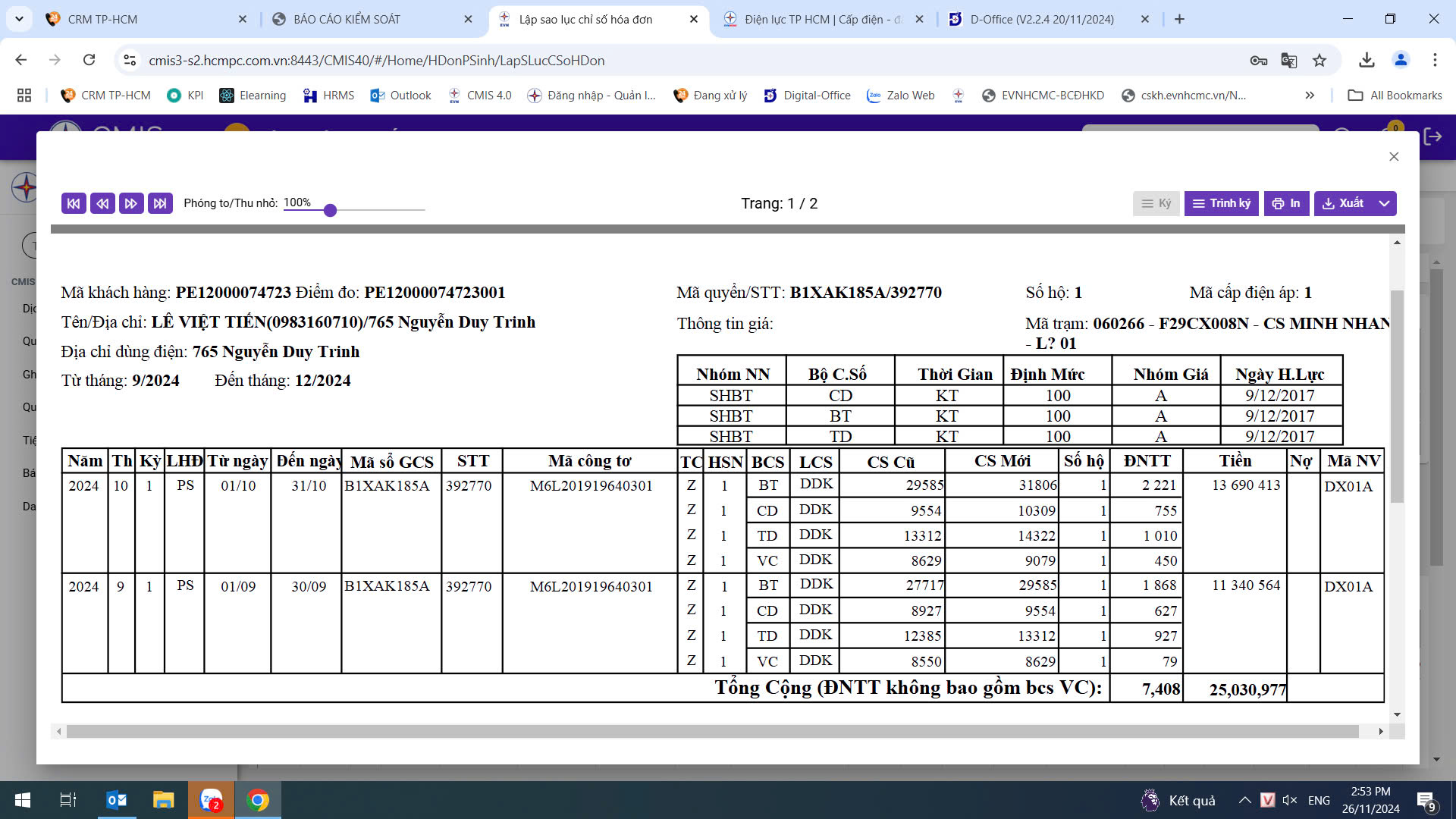Viewport: 1456px width, 819px height.
Task: Click the Trình ký button
Action: (1221, 203)
